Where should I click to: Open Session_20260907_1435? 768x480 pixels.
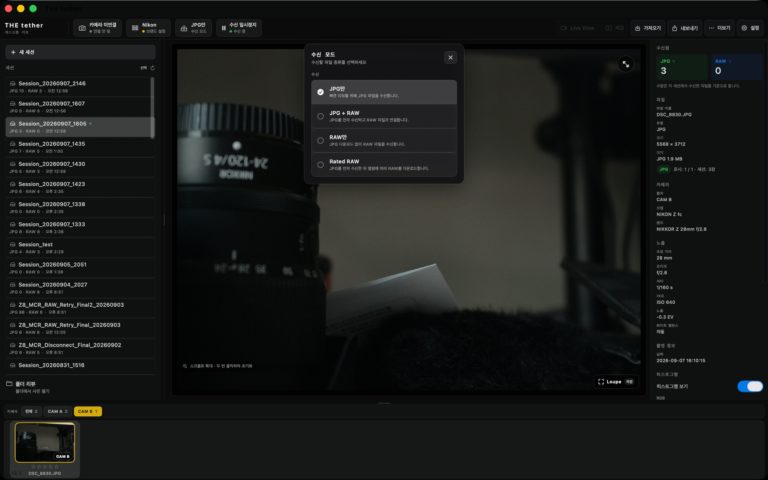pyautogui.click(x=78, y=147)
